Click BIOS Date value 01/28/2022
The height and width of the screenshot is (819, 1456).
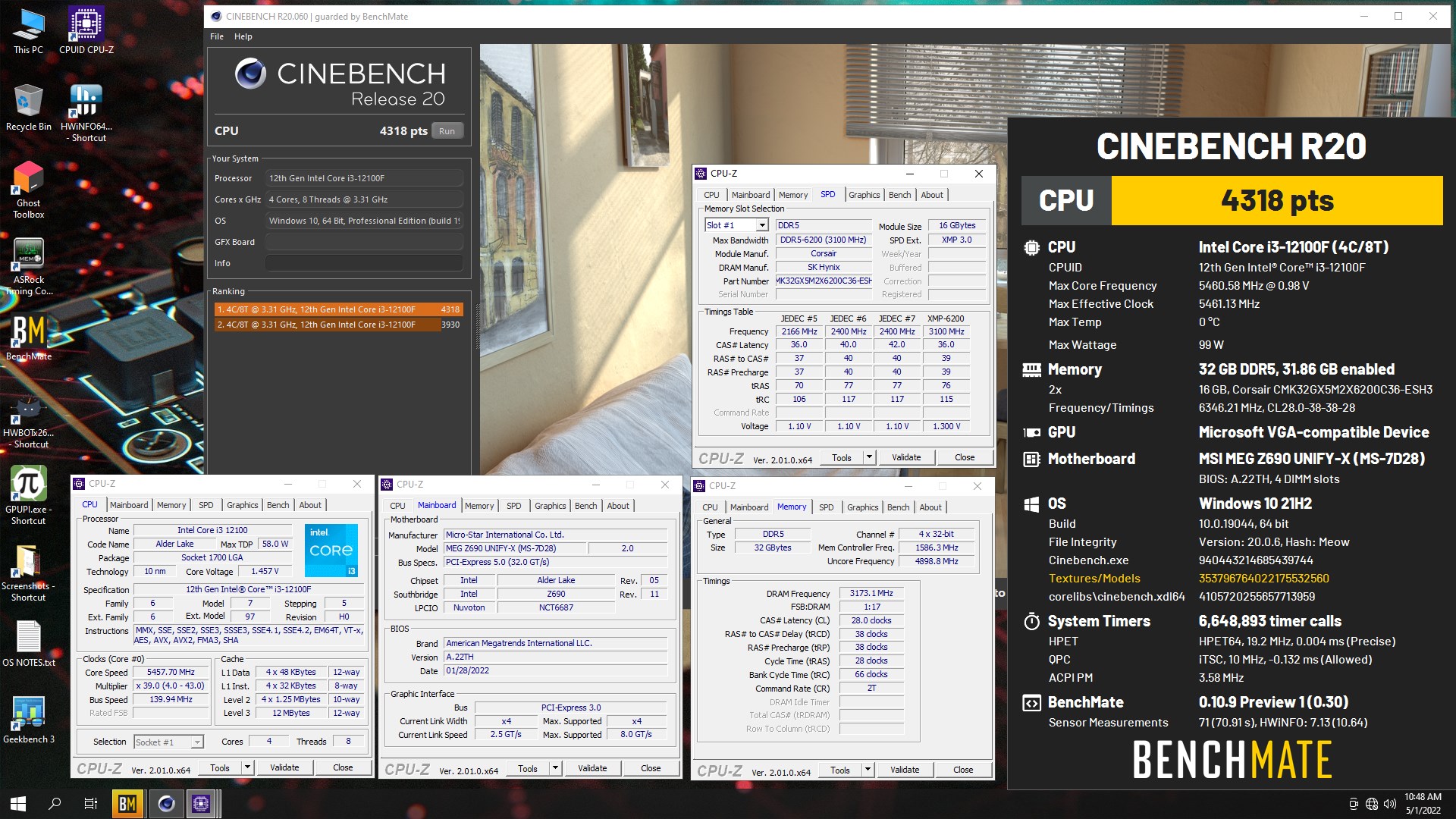tap(556, 671)
